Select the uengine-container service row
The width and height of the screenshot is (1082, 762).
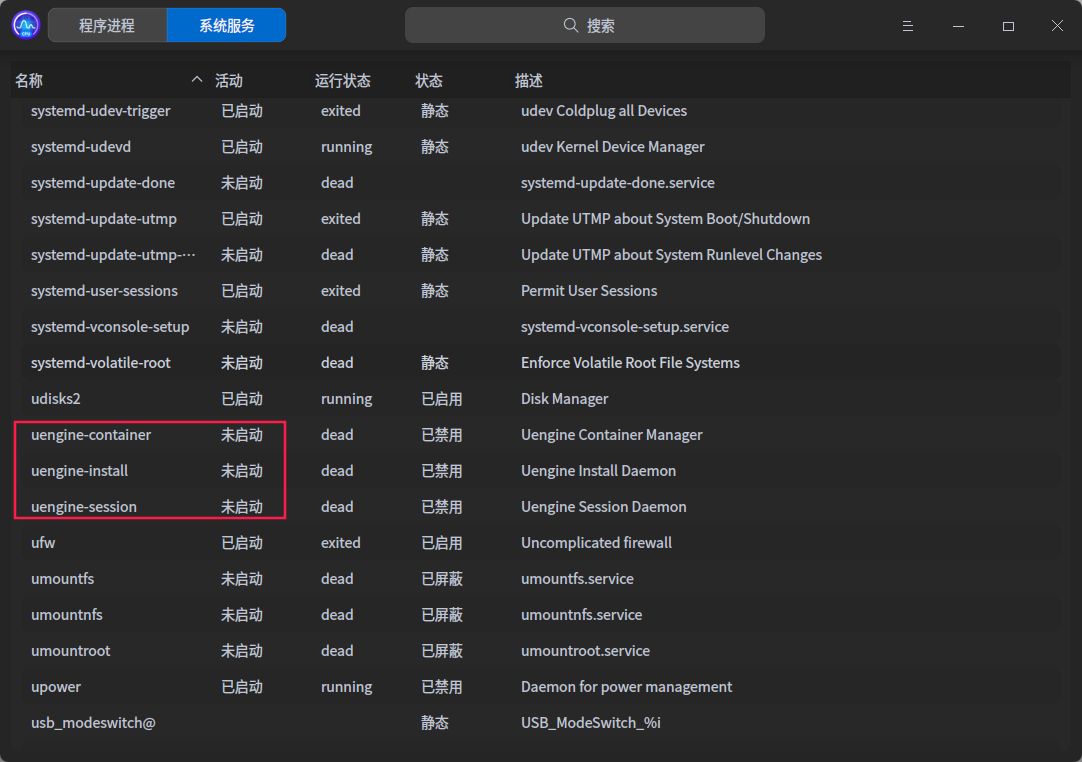[91, 435]
